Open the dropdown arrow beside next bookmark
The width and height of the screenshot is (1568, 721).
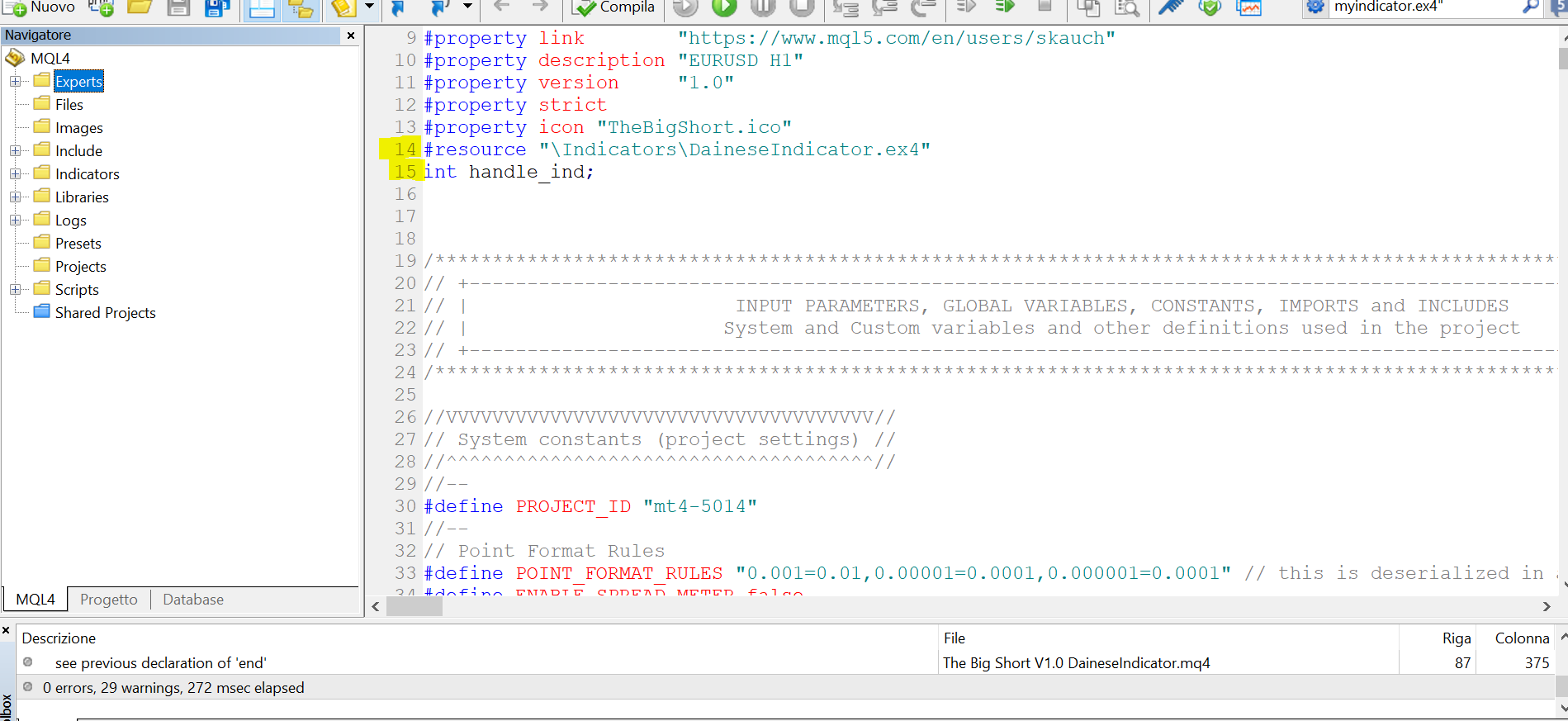pyautogui.click(x=467, y=7)
